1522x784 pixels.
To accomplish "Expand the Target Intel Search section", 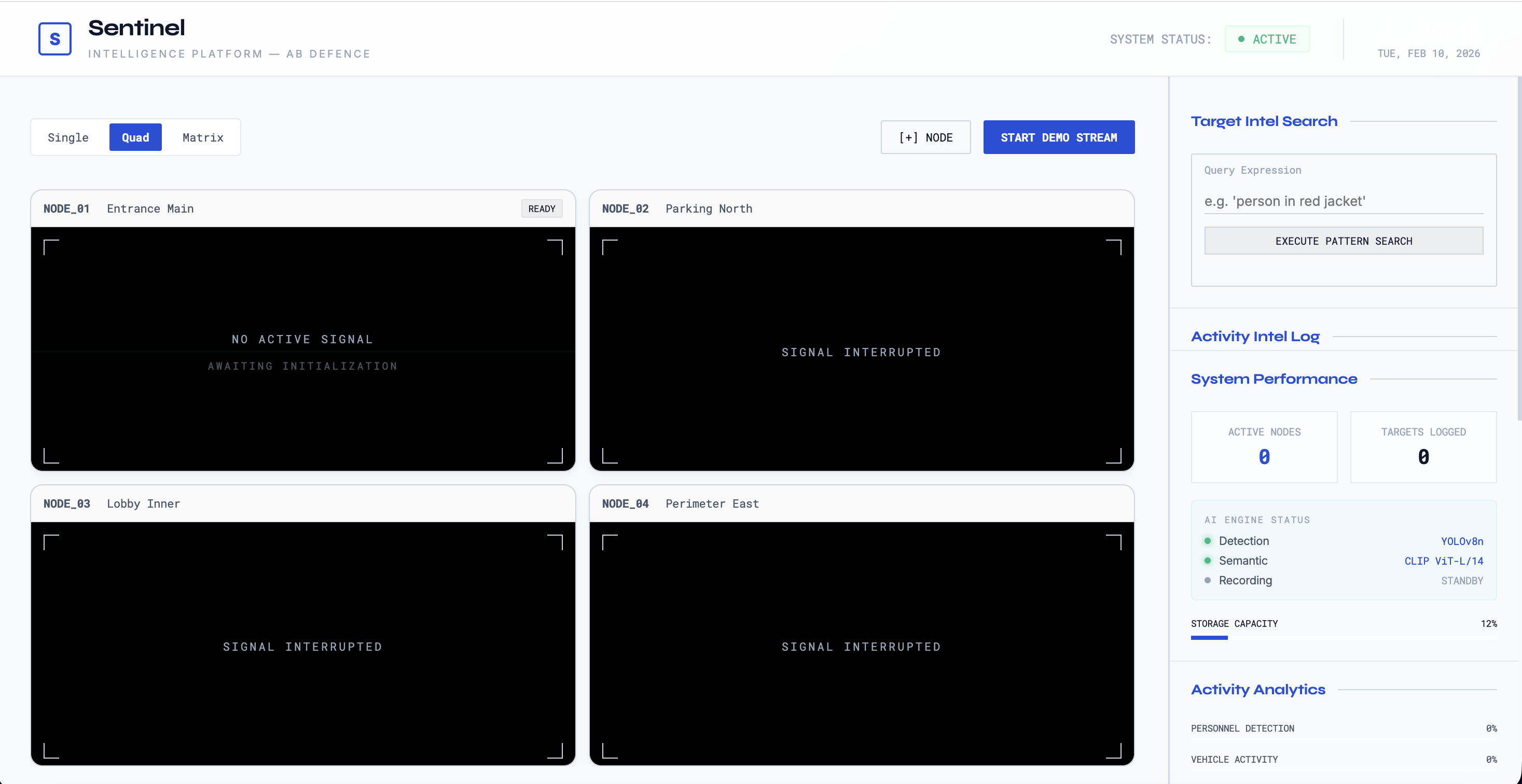I will 1264,121.
